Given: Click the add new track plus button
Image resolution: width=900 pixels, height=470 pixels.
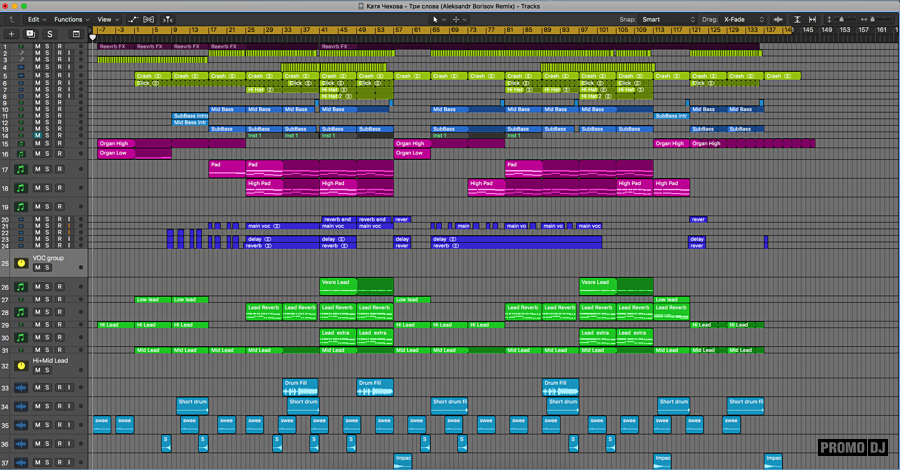Looking at the screenshot, I should coord(12,34).
